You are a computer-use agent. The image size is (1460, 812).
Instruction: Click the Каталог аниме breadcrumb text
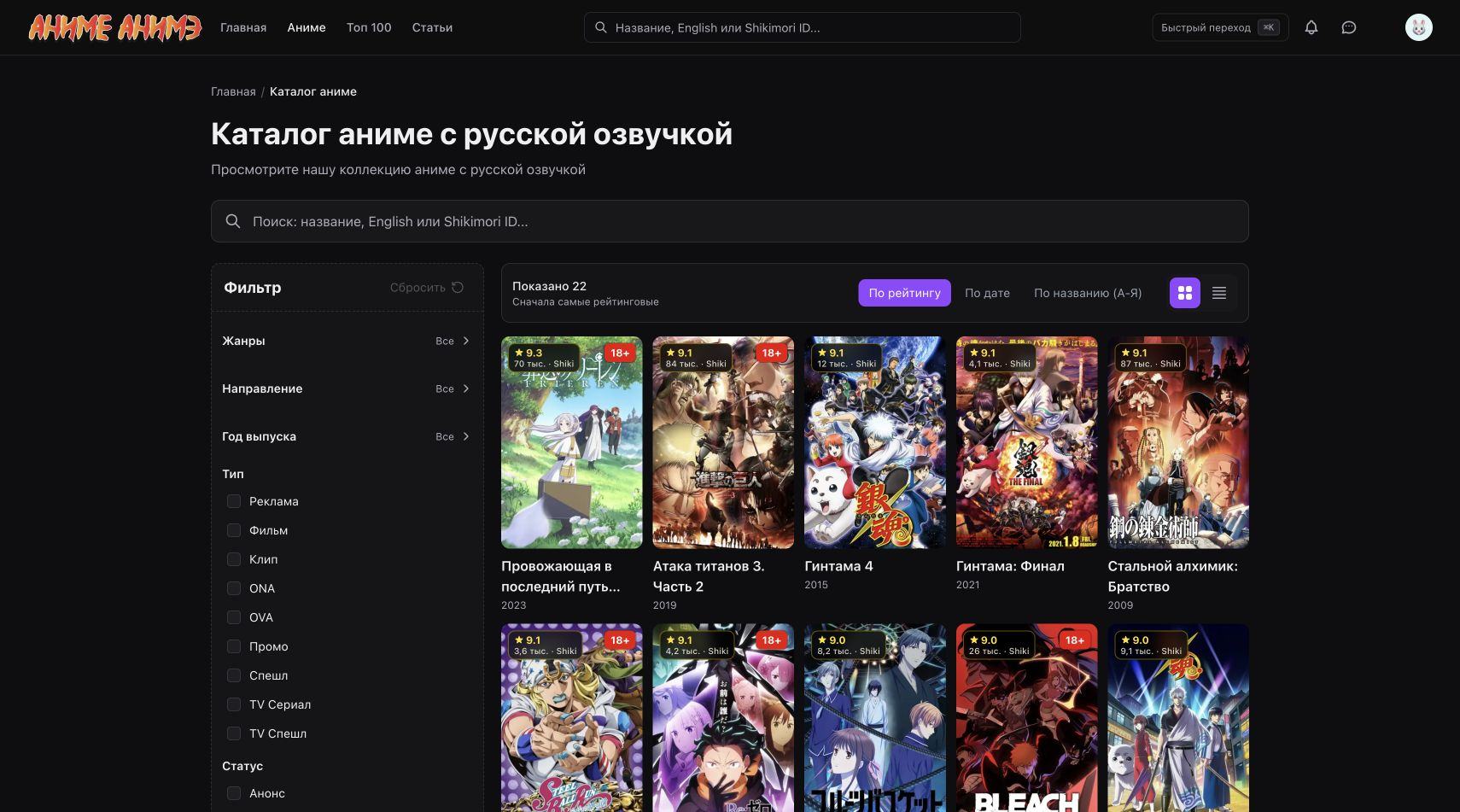(313, 91)
